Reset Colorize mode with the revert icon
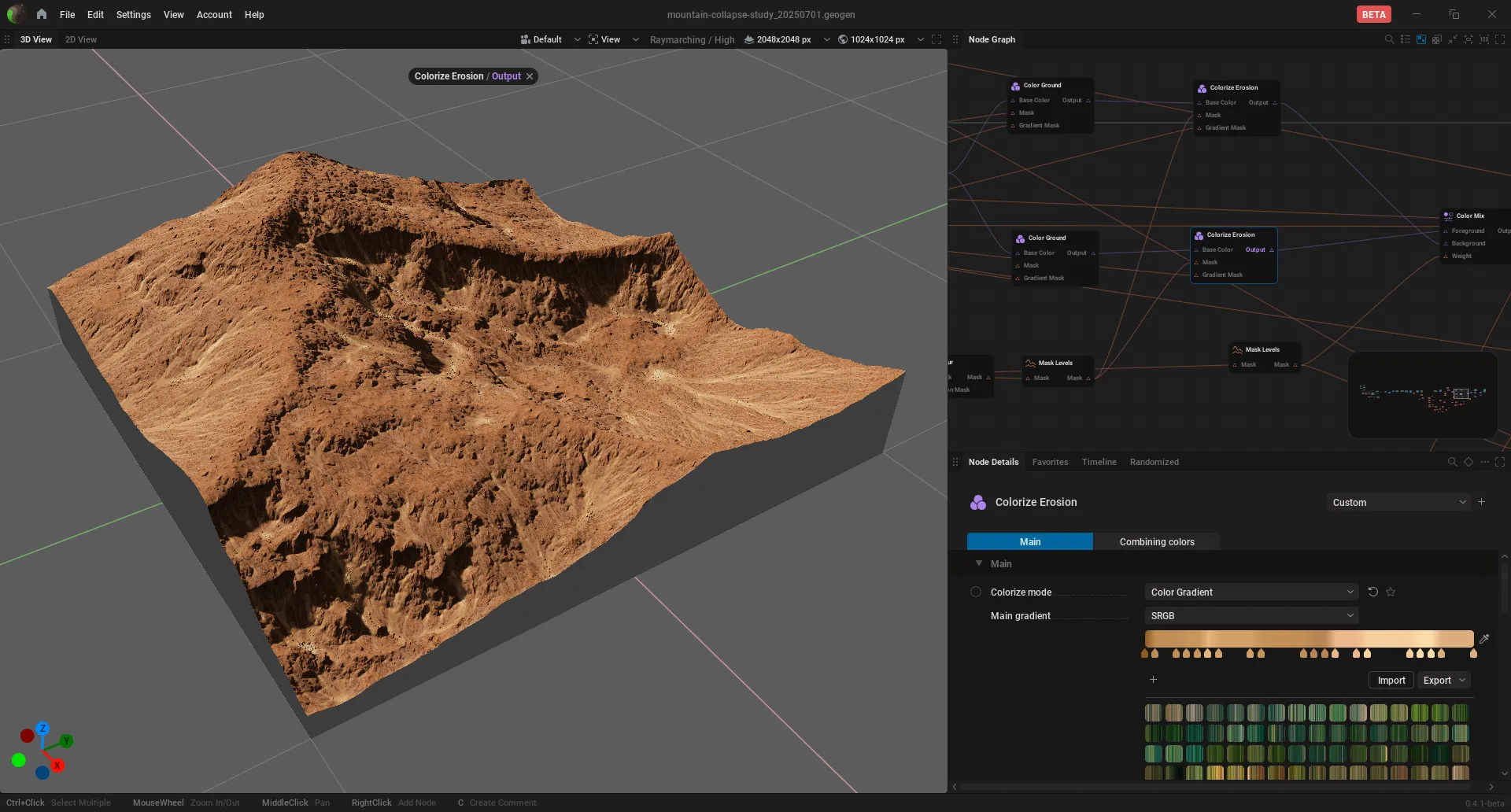The height and width of the screenshot is (812, 1511). coord(1373,592)
